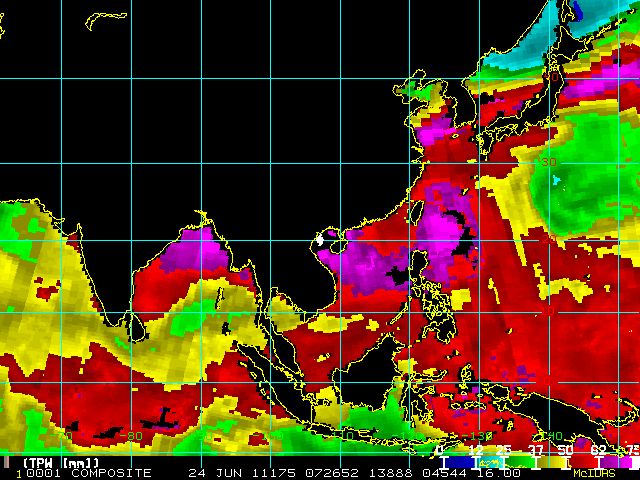
Task: Click the '072652' time value
Action: coord(332,473)
